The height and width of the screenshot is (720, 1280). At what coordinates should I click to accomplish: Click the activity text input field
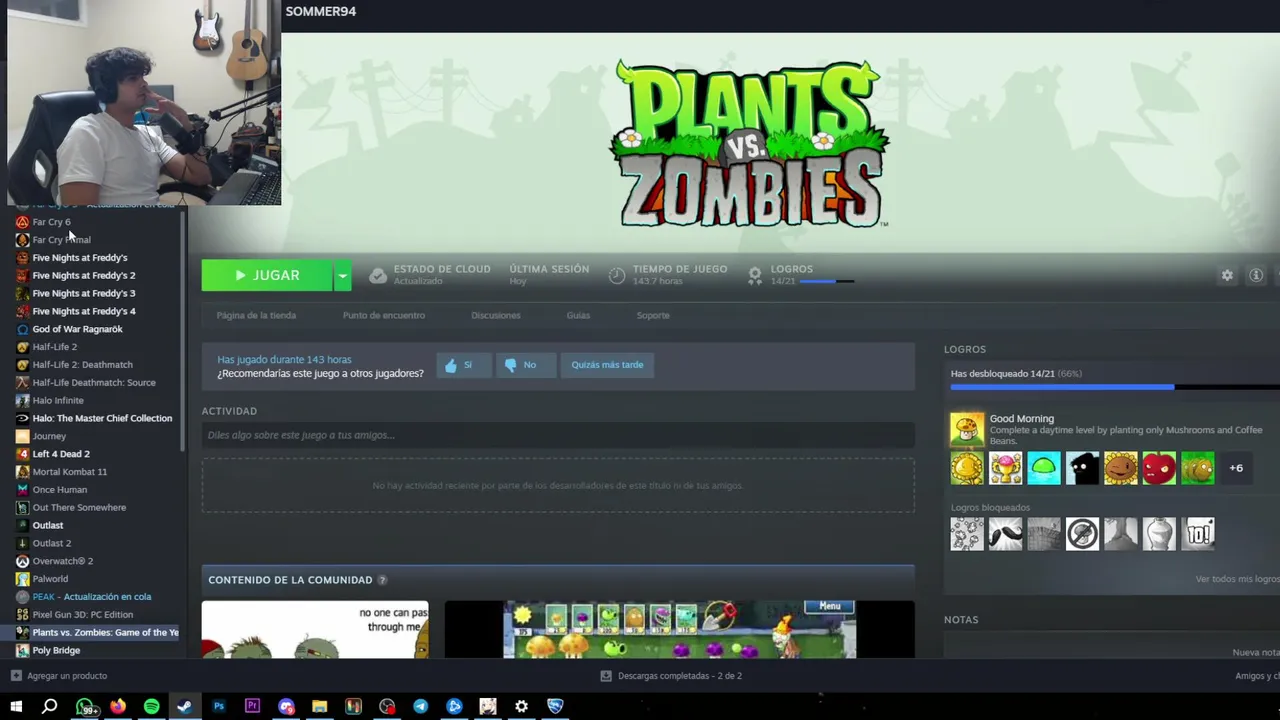point(558,435)
